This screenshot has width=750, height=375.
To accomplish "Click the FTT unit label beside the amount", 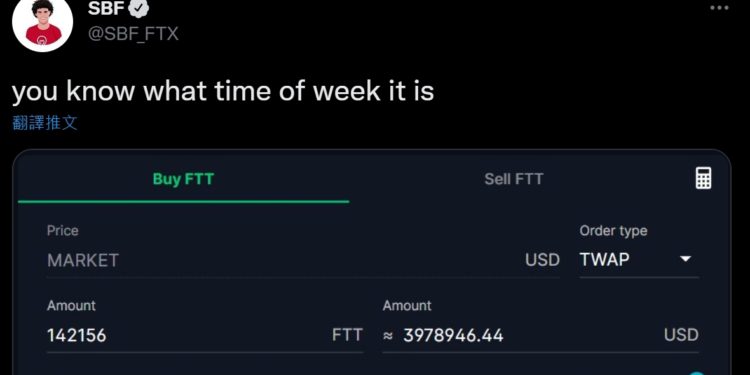I will pyautogui.click(x=347, y=335).
